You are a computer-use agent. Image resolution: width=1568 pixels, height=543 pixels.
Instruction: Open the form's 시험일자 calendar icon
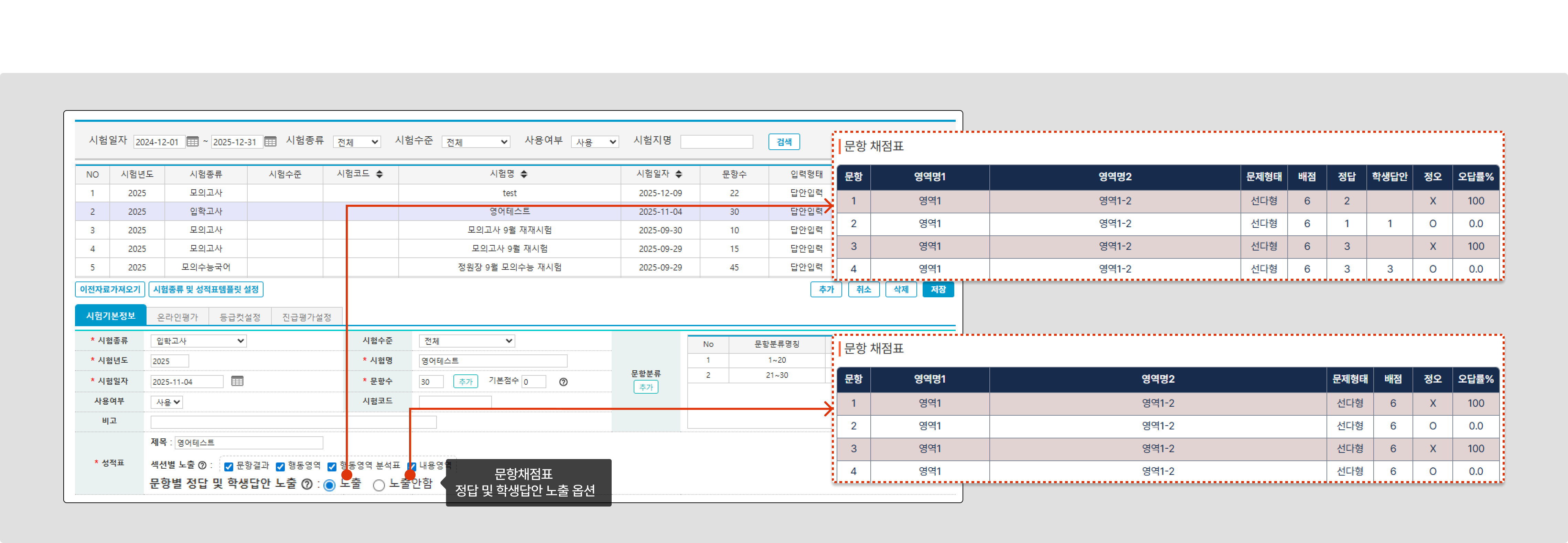tap(237, 381)
